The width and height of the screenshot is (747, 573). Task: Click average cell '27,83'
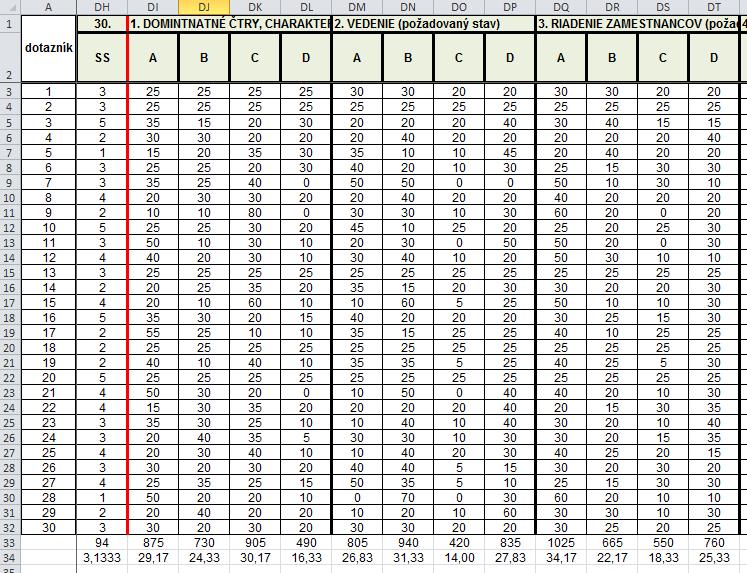[510, 558]
